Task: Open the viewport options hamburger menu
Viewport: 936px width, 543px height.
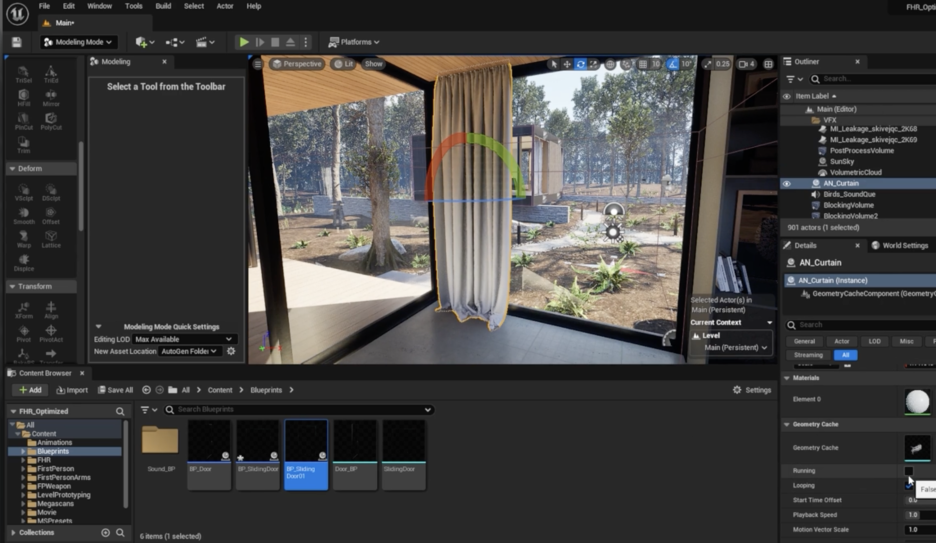Action: tap(257, 64)
